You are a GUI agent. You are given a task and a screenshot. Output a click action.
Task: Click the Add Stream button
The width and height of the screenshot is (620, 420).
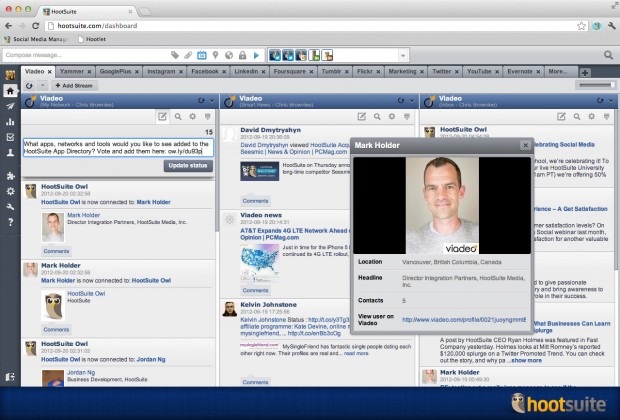tap(74, 85)
